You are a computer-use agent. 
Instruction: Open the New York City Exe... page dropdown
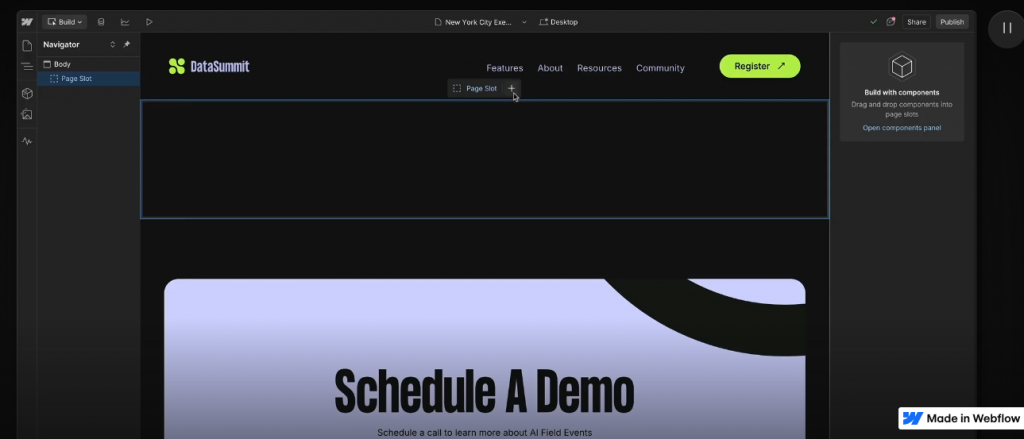[x=481, y=22]
